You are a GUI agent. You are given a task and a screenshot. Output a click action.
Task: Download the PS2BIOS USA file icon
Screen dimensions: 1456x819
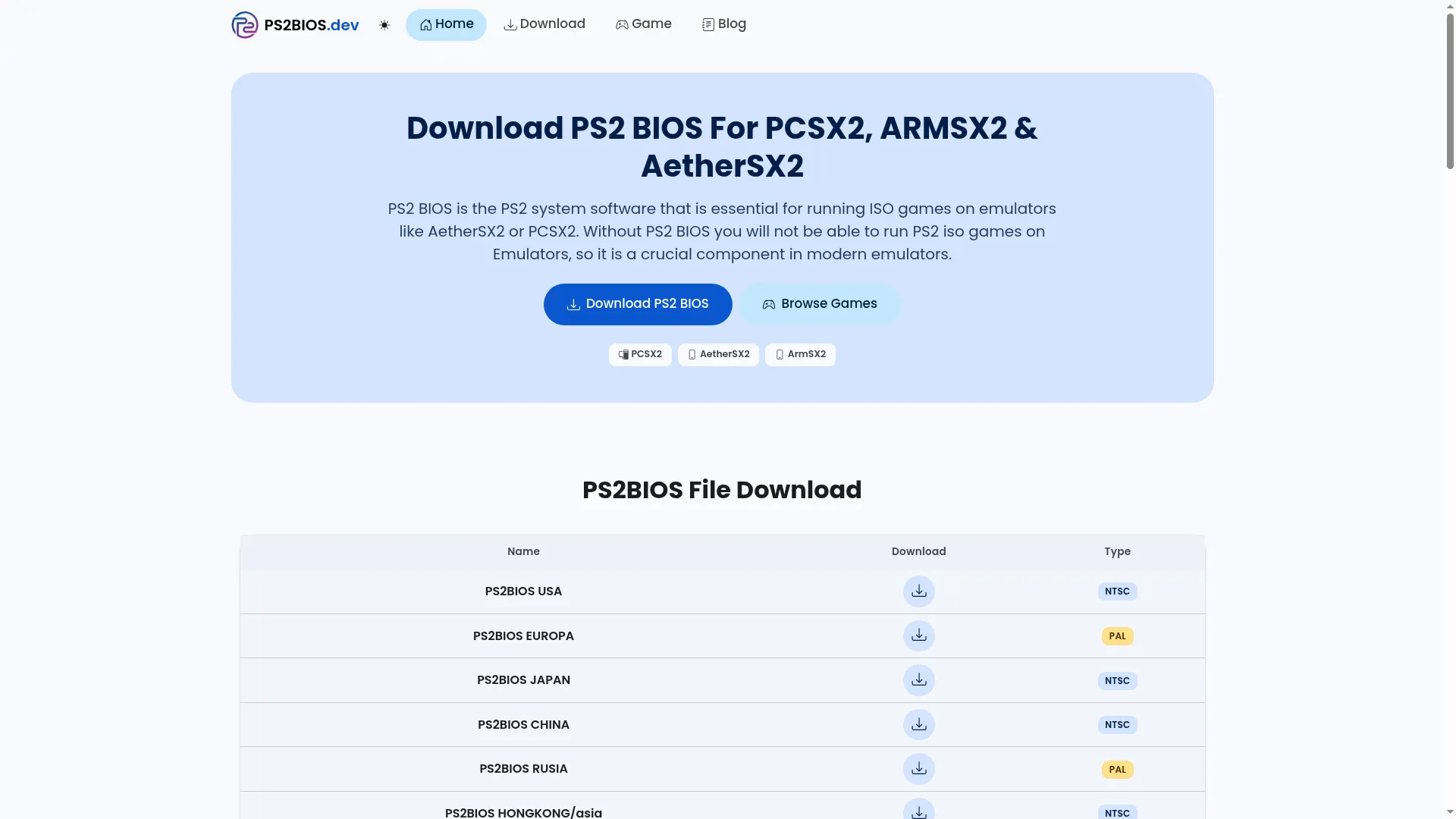coord(918,591)
